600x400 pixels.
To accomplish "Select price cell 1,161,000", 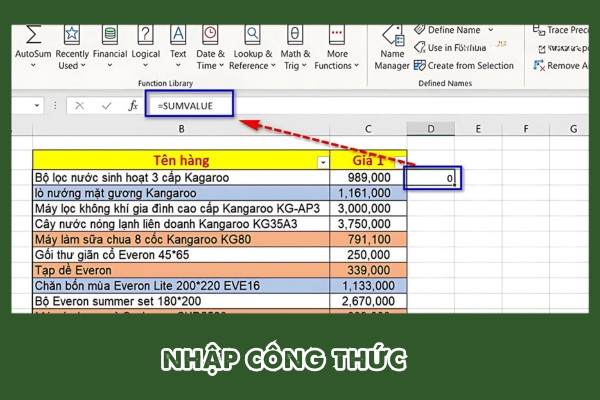I will pyautogui.click(x=368, y=193).
